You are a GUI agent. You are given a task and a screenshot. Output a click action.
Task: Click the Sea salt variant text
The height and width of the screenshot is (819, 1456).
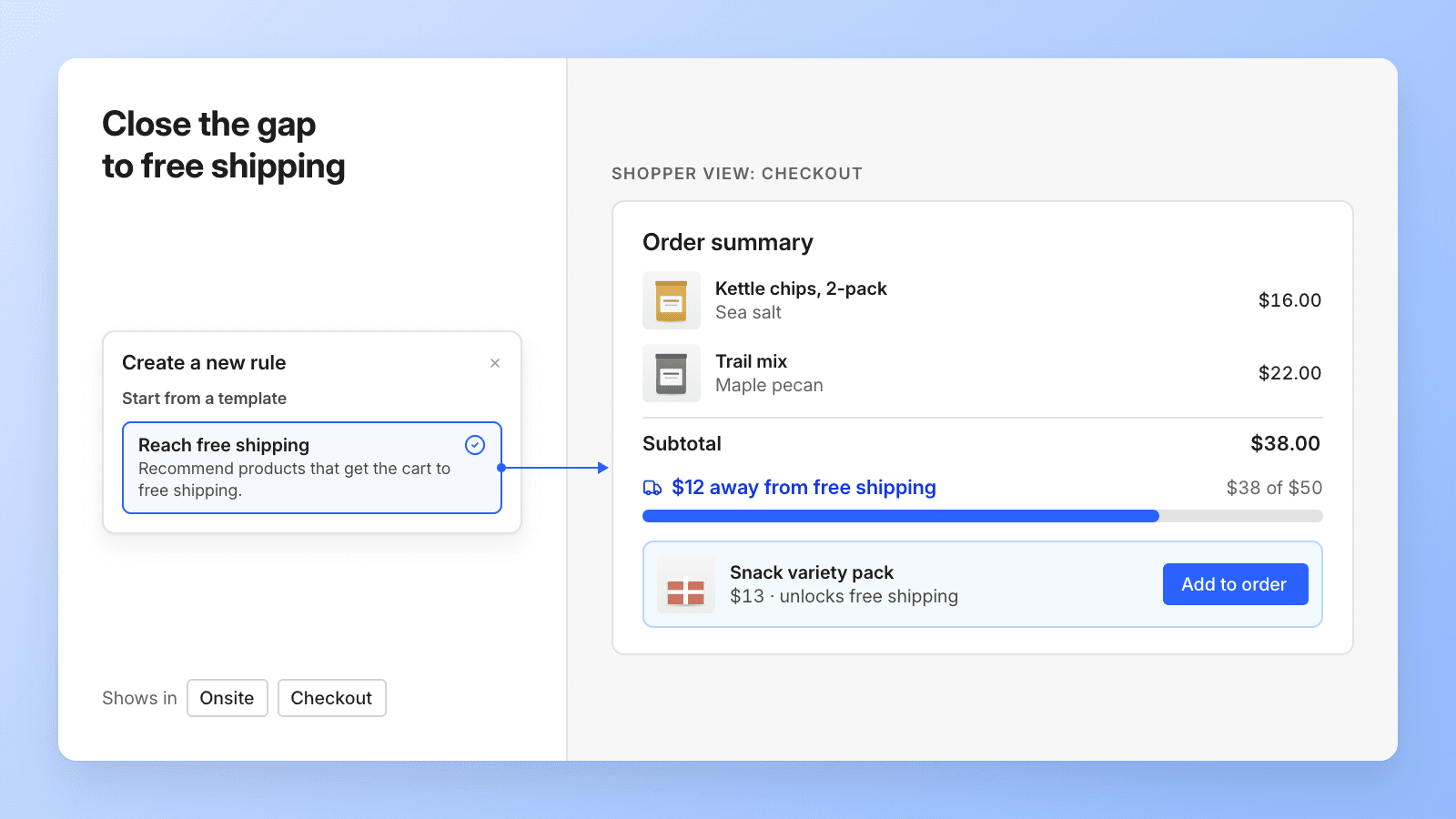pos(748,312)
